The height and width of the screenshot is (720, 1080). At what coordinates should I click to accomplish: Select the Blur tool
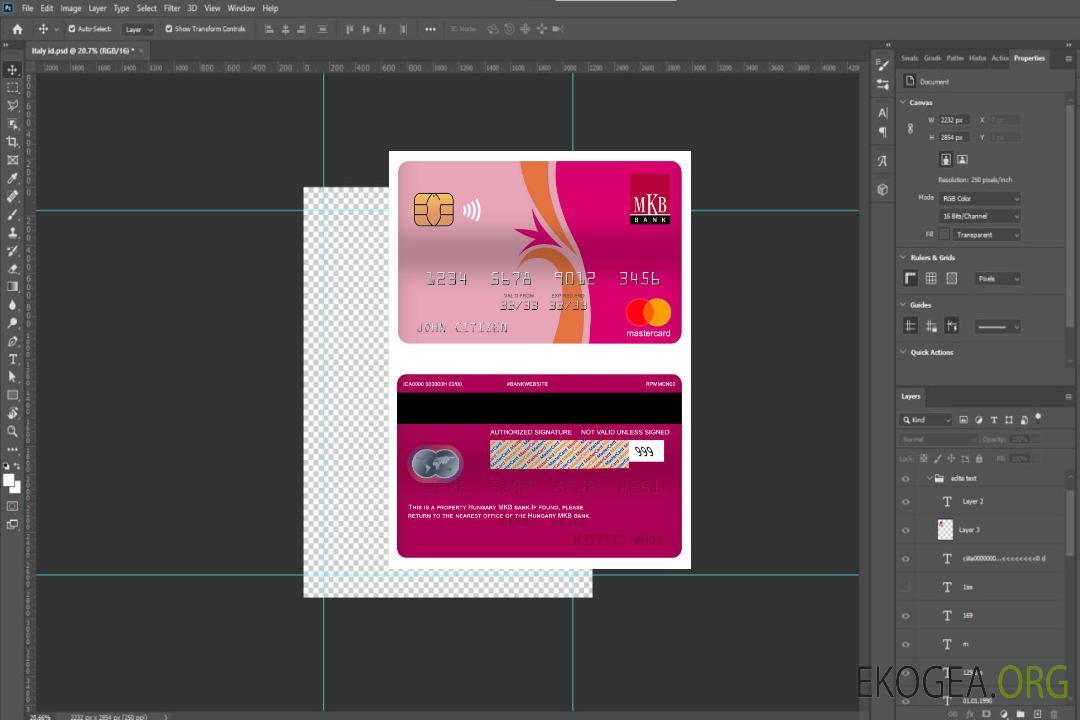[x=12, y=305]
